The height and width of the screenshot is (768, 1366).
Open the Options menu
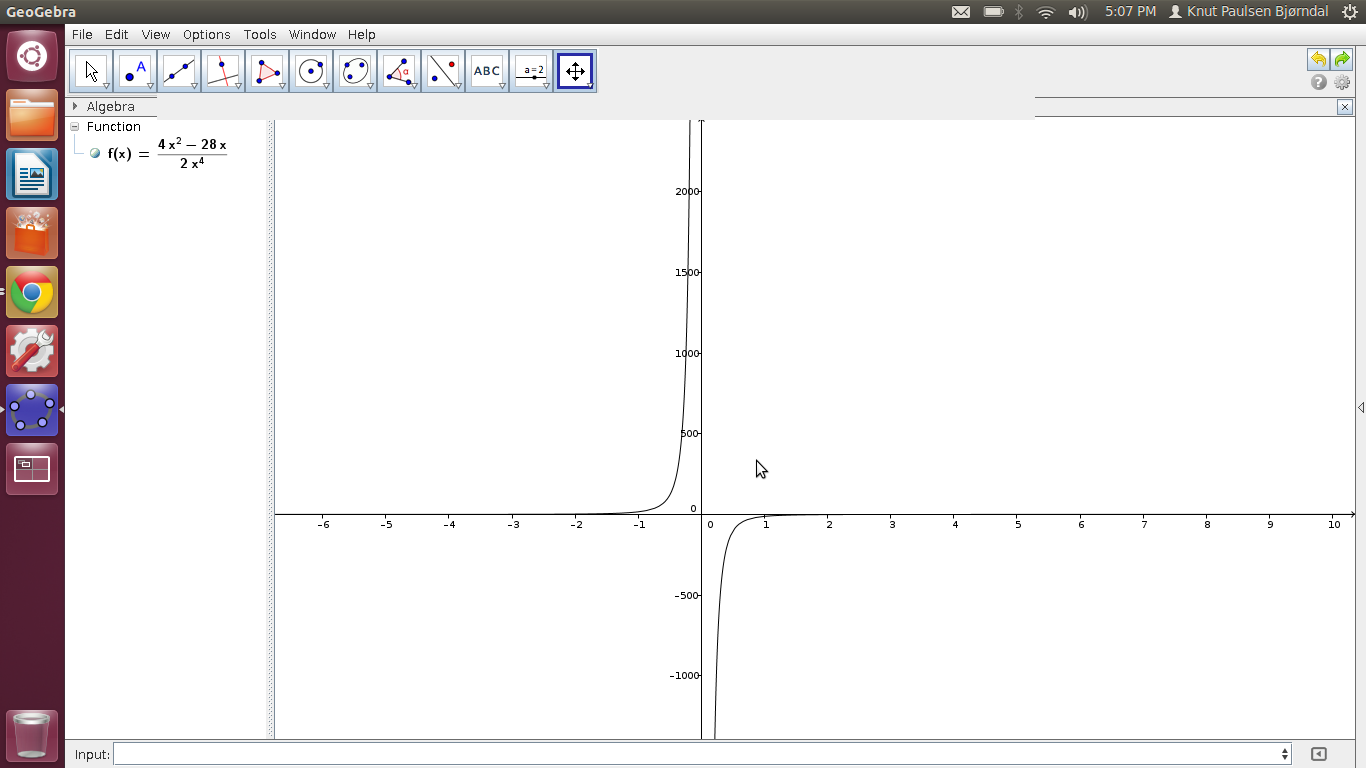click(207, 34)
